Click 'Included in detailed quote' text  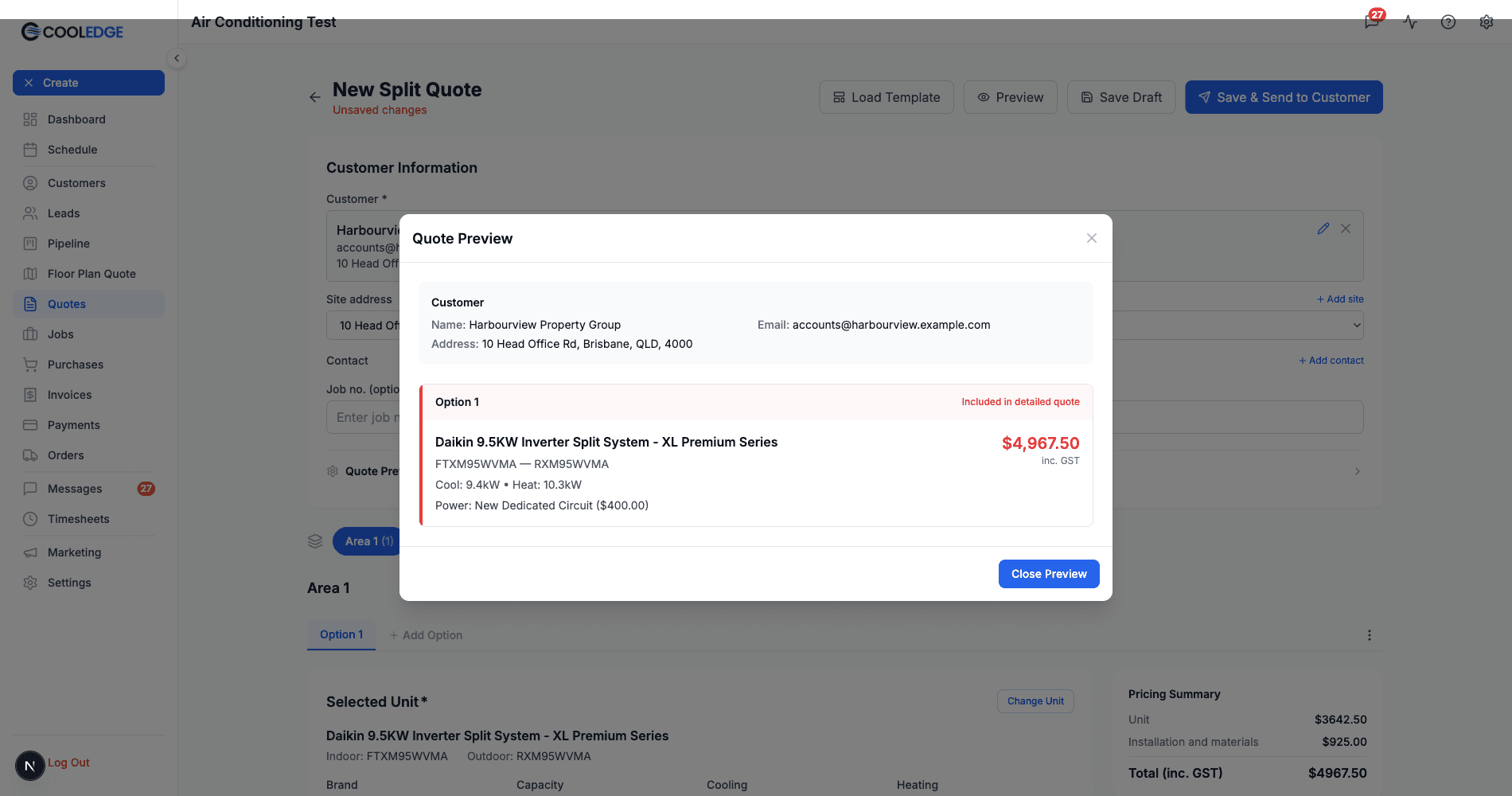[1020, 402]
